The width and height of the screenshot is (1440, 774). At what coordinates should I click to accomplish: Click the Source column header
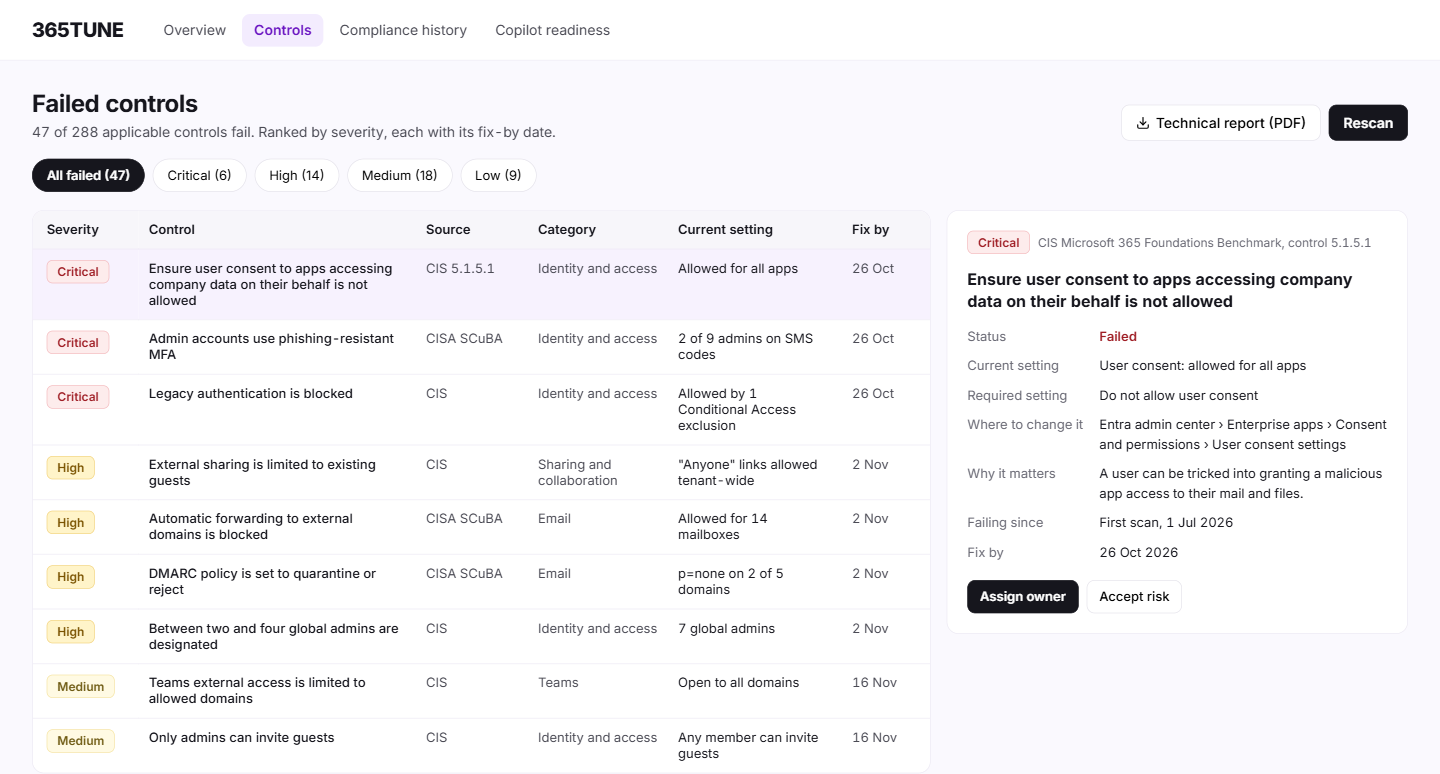pyautogui.click(x=448, y=229)
